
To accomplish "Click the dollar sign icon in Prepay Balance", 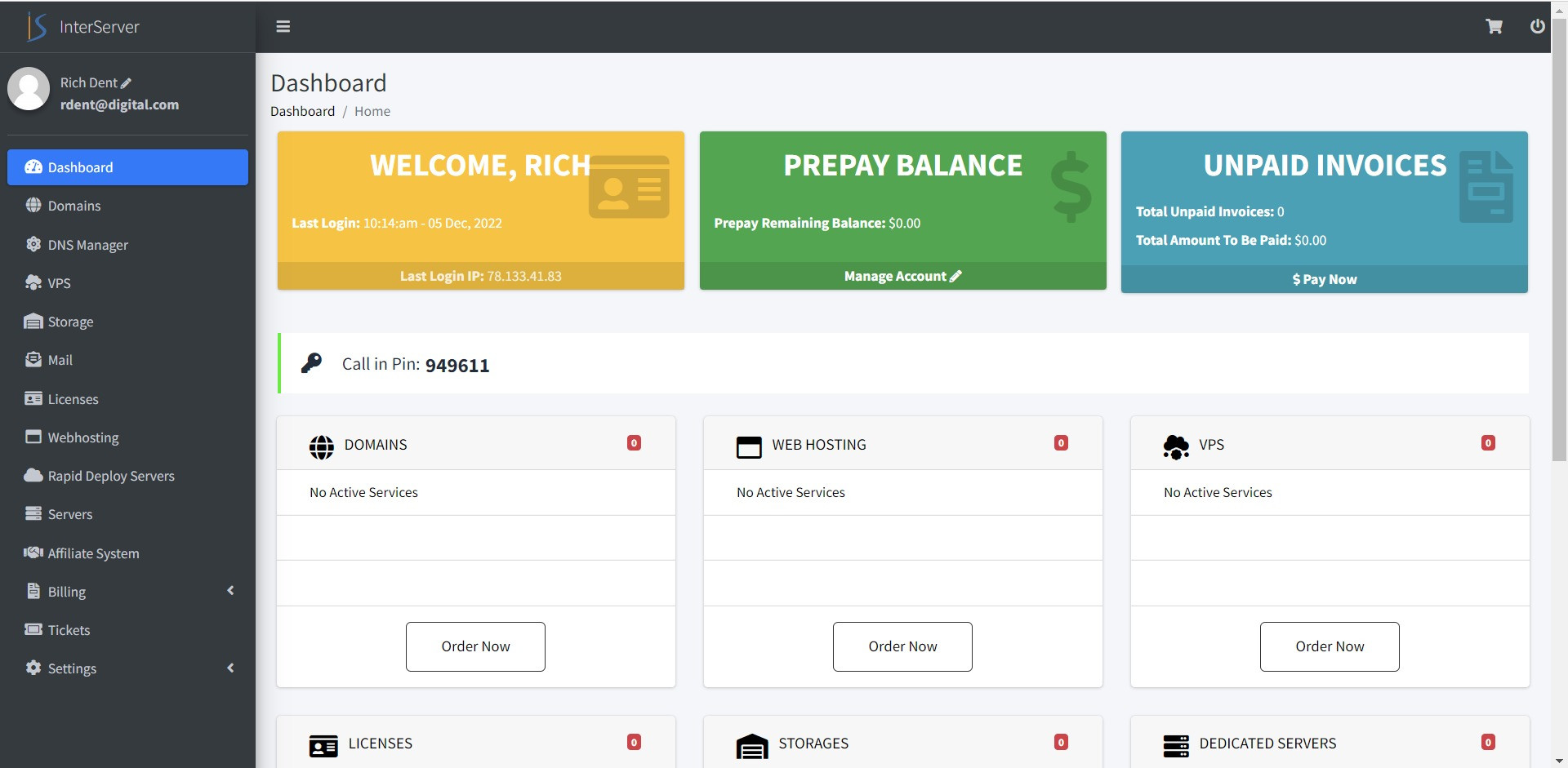I will [x=1071, y=187].
